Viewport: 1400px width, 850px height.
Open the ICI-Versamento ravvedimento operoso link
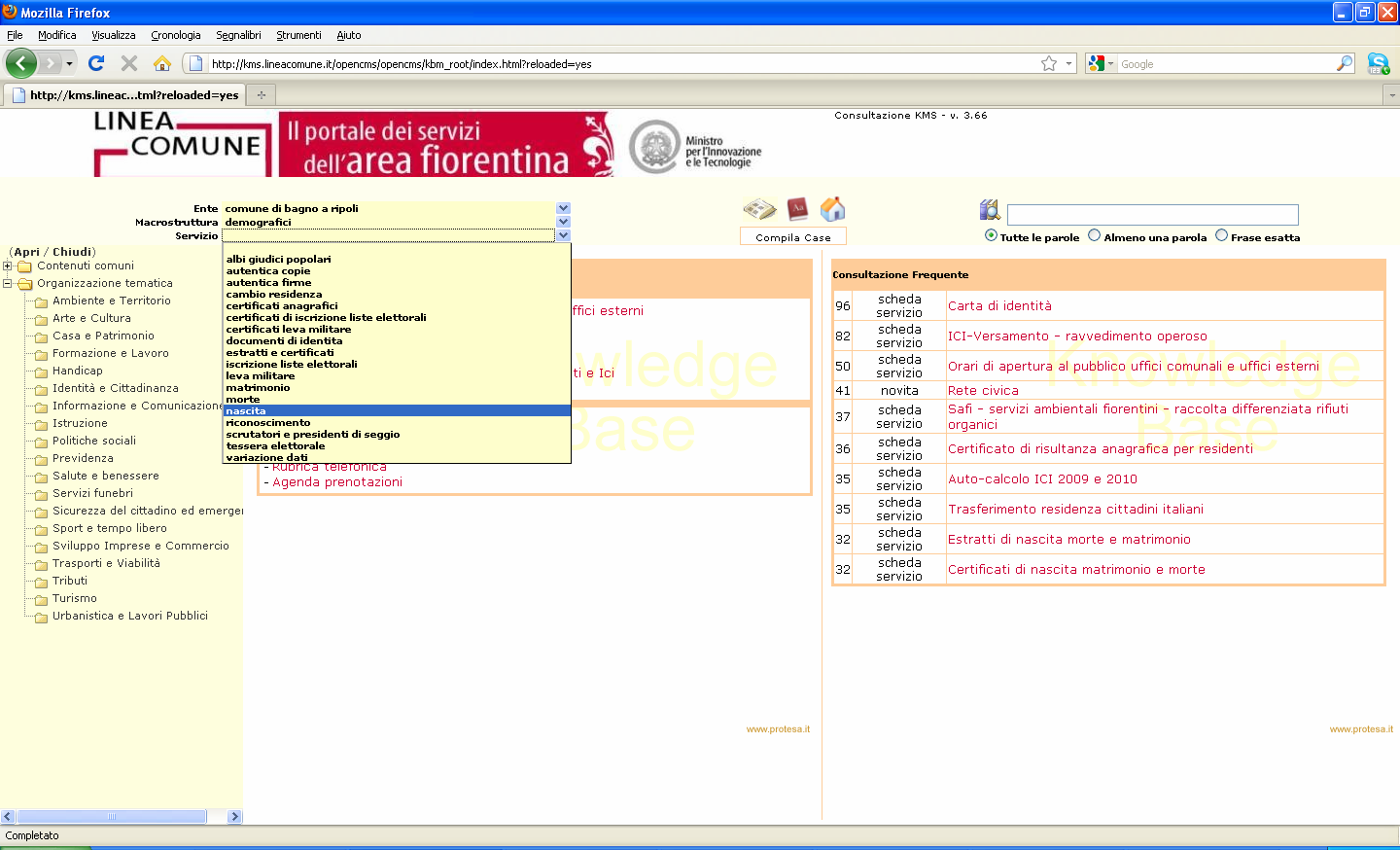1077,336
